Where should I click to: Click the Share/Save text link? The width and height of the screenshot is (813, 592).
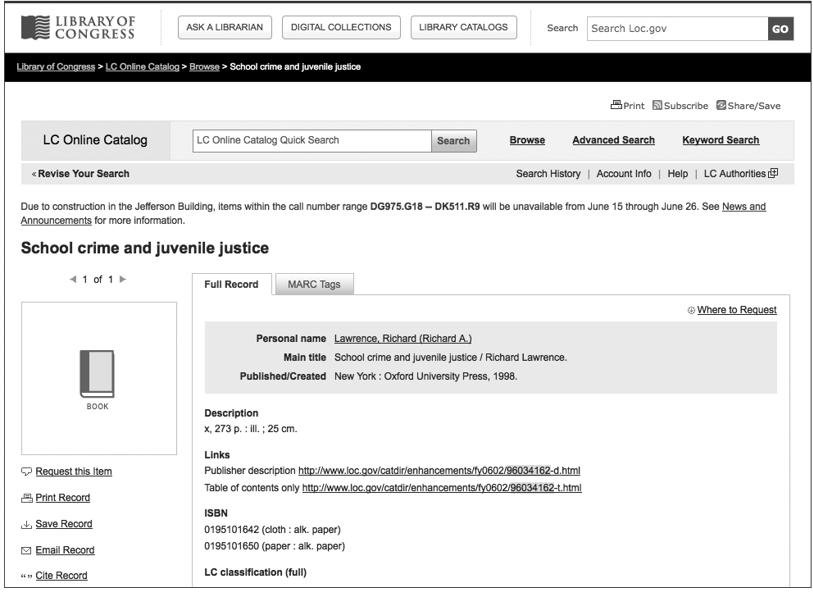click(x=754, y=106)
